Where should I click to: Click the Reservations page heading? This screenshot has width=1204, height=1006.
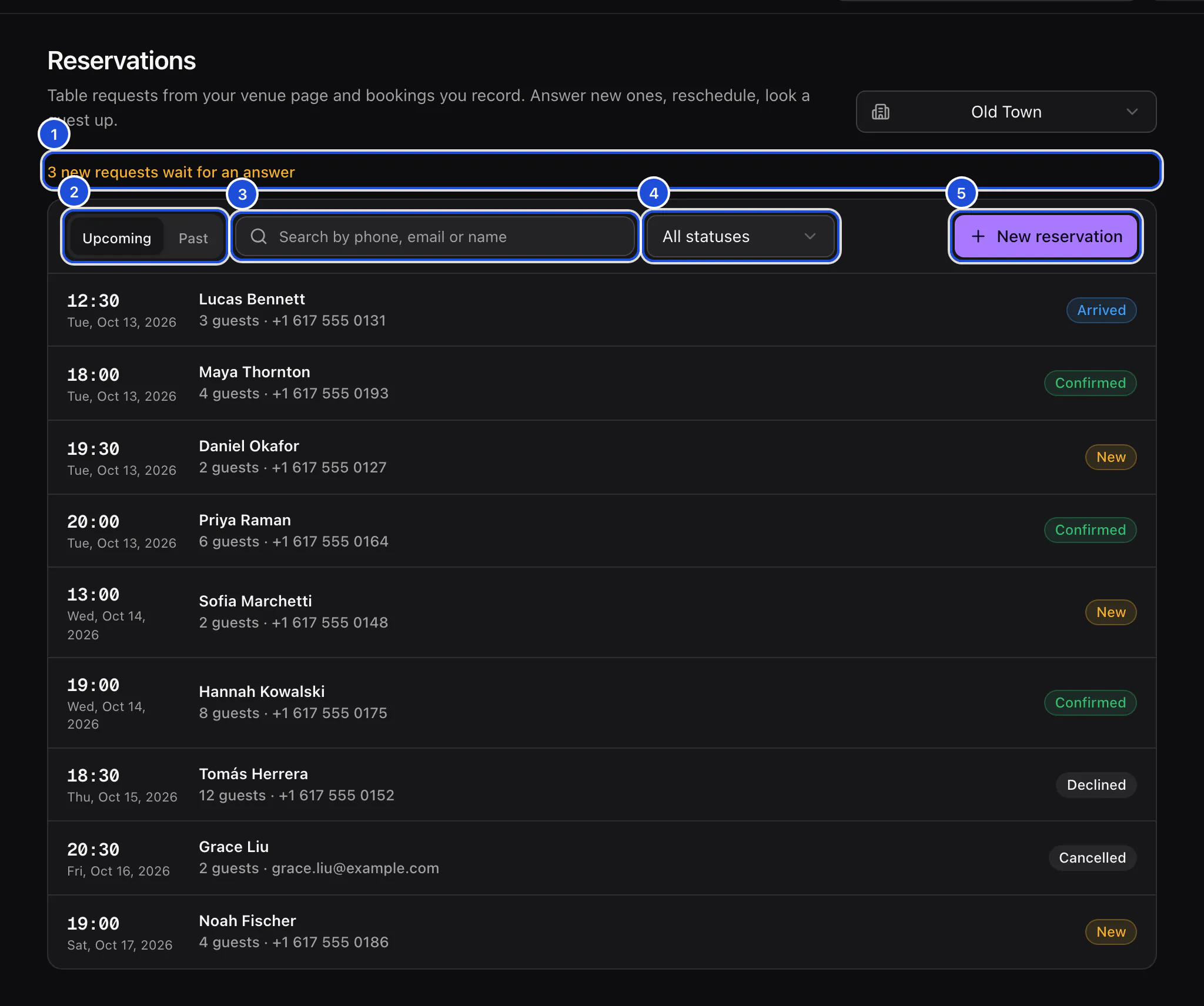122,61
